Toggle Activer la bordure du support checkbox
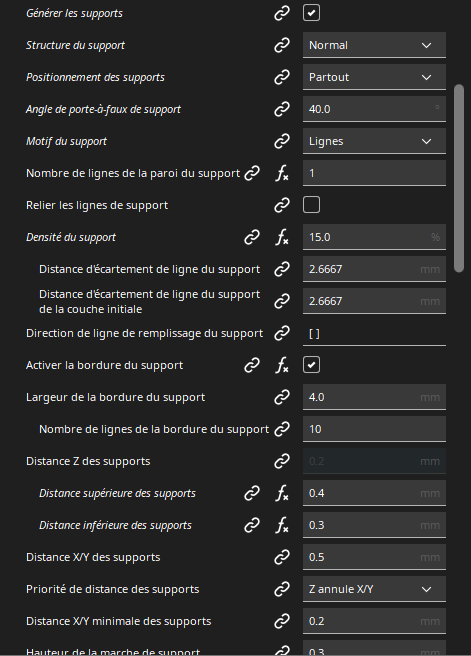Image resolution: width=471 pixels, height=656 pixels. (x=311, y=365)
